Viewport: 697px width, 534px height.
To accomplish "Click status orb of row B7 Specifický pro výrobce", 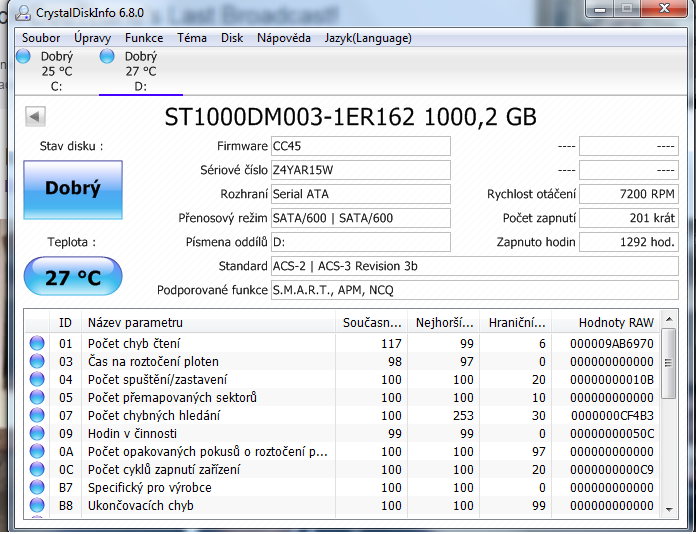I will 37,487.
